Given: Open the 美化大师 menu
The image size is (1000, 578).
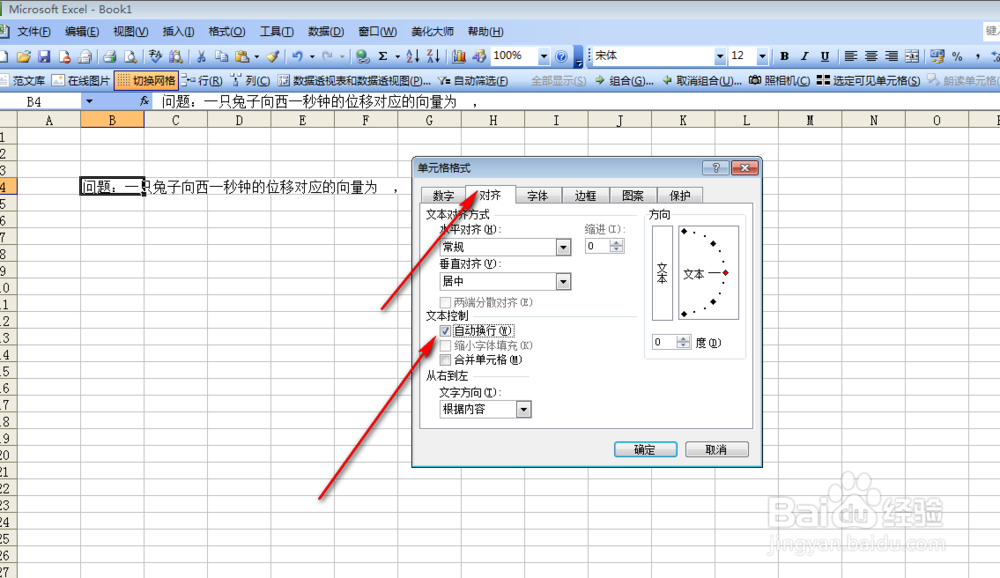Looking at the screenshot, I should [432, 31].
